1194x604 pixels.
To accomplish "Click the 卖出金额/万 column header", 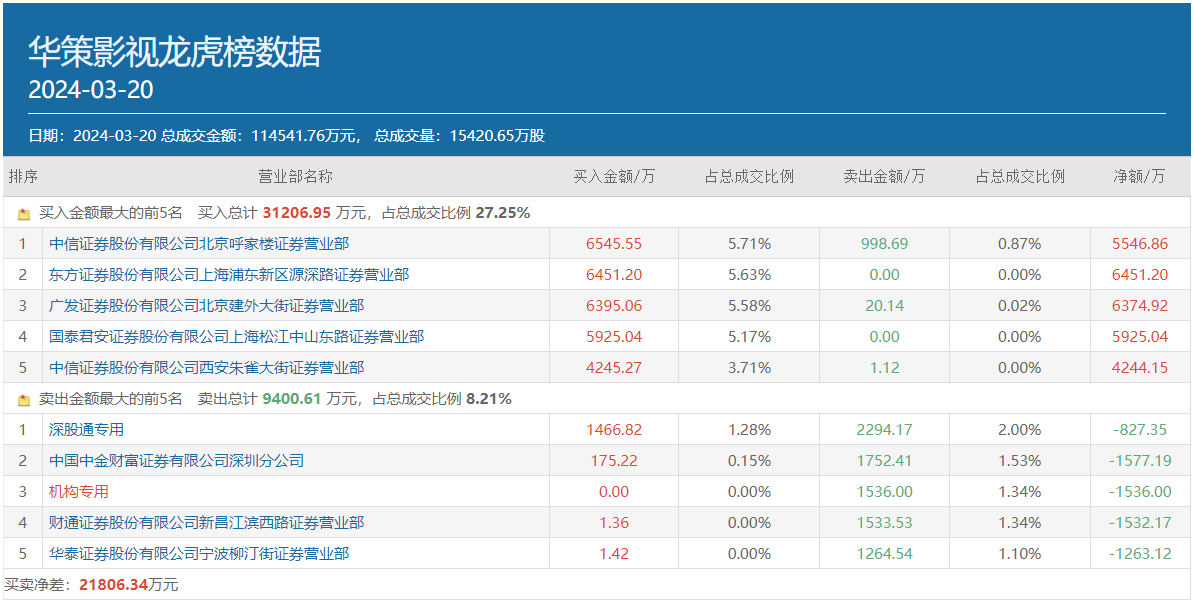I will 884,177.
